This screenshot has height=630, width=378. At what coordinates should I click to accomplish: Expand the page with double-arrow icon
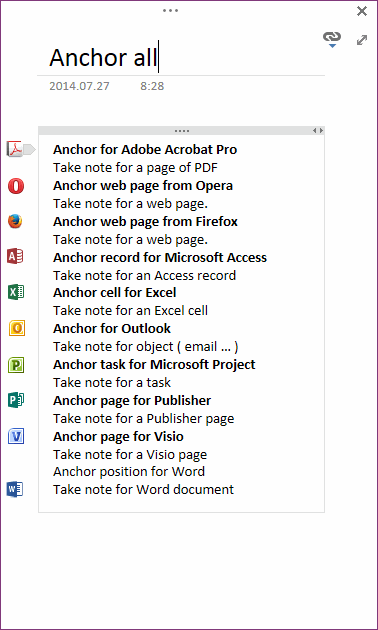click(362, 40)
